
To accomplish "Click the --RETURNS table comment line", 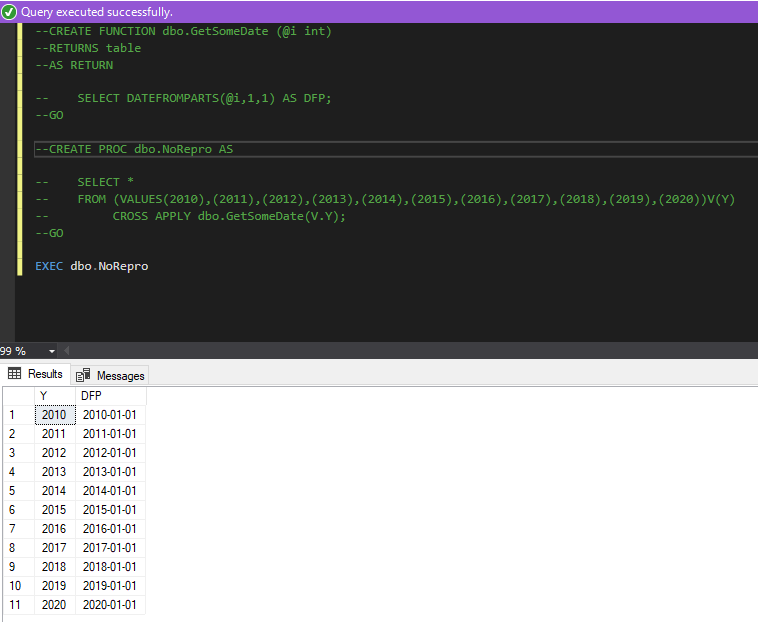I will point(88,48).
